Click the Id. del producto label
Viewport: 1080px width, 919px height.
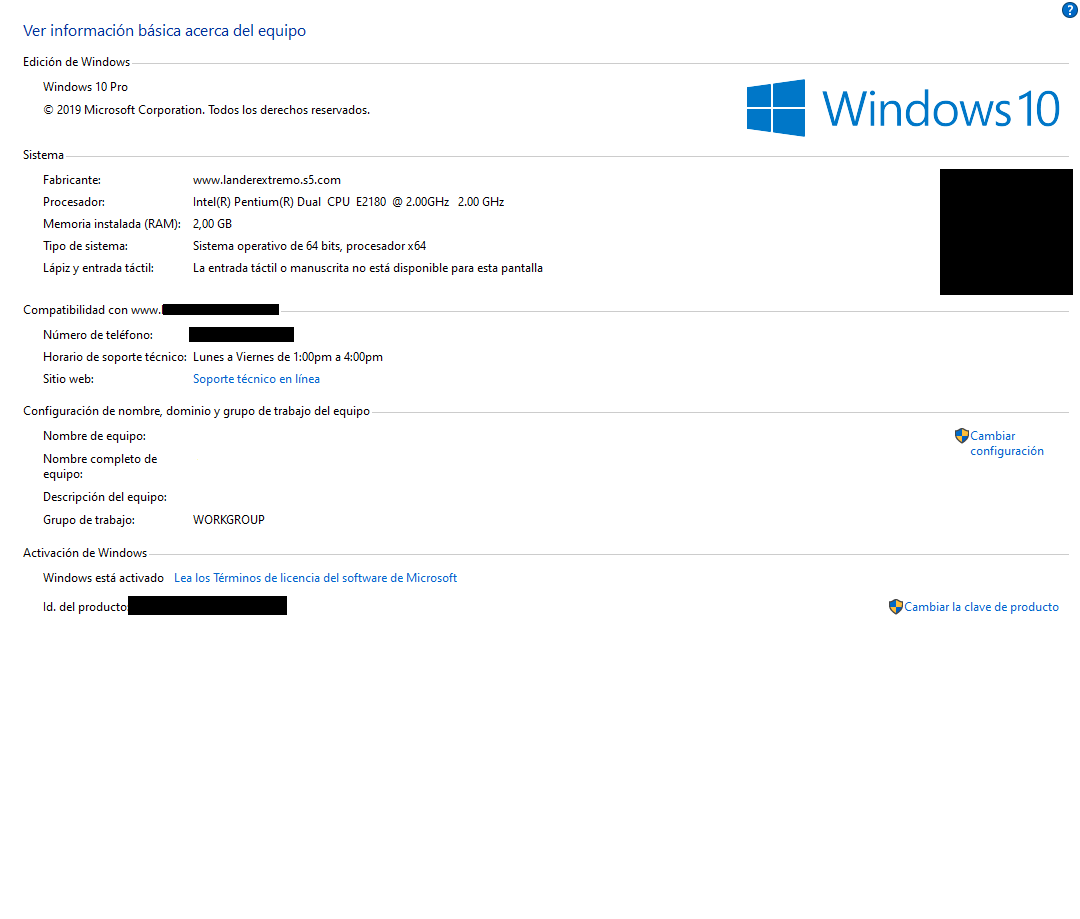85,607
